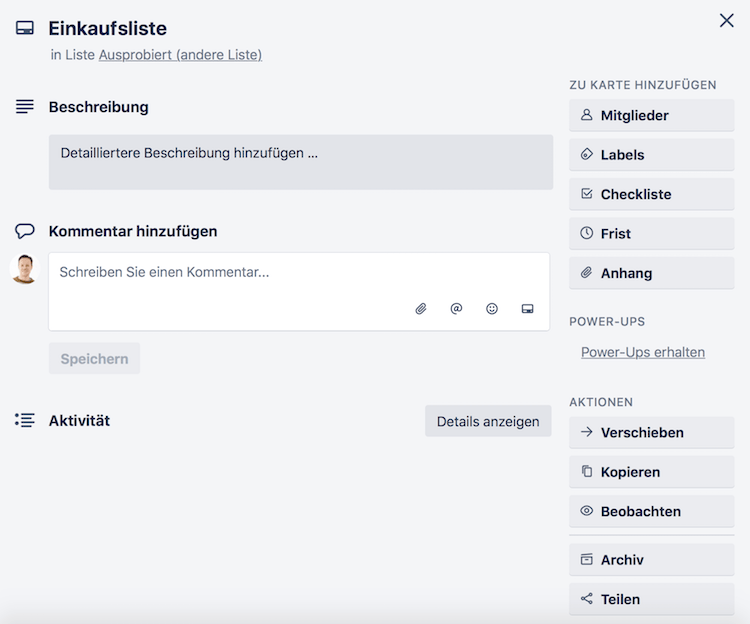Click the Beschreibung lines icon
Image resolution: width=750 pixels, height=624 pixels.
(x=25, y=106)
